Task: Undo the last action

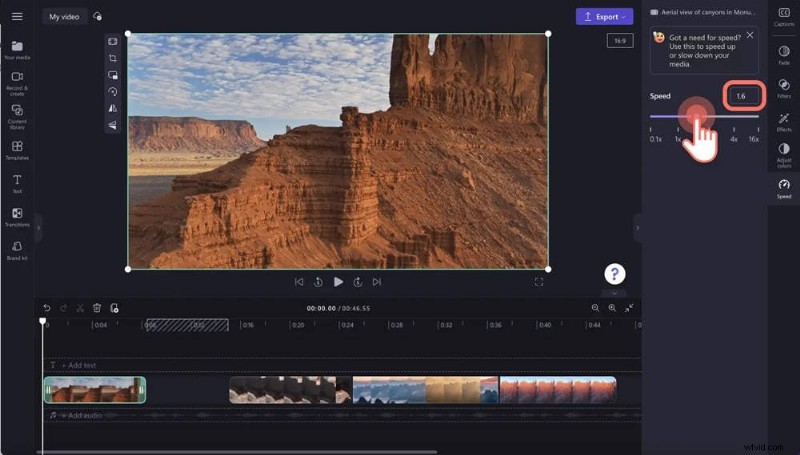Action: [x=47, y=308]
